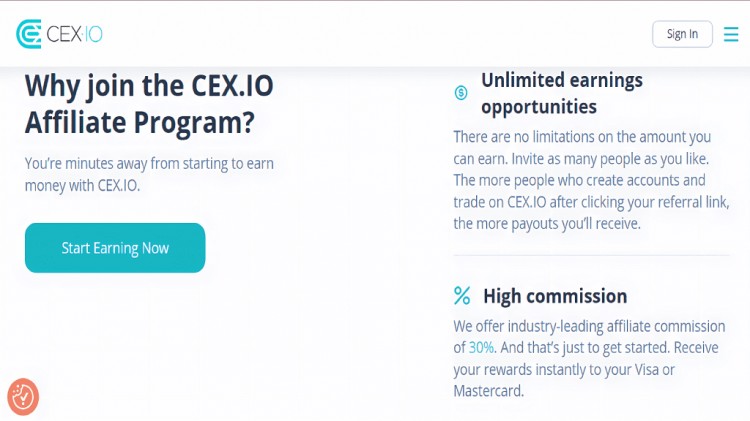
Task: Click the Affiliate Program? heading line
Action: click(140, 122)
